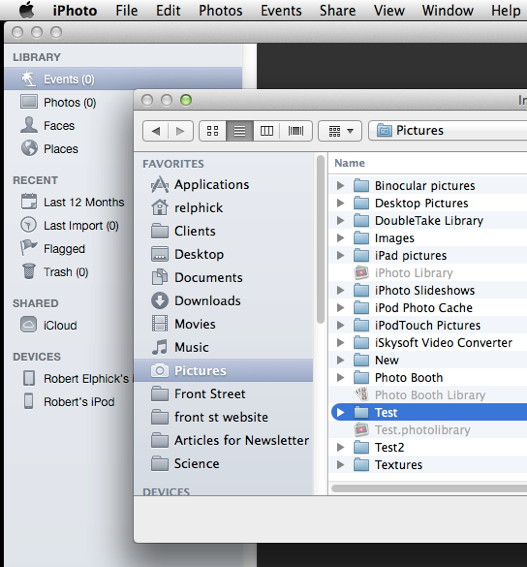The image size is (527, 567).
Task: Select Pictures in Favorites
Action: (x=224, y=370)
